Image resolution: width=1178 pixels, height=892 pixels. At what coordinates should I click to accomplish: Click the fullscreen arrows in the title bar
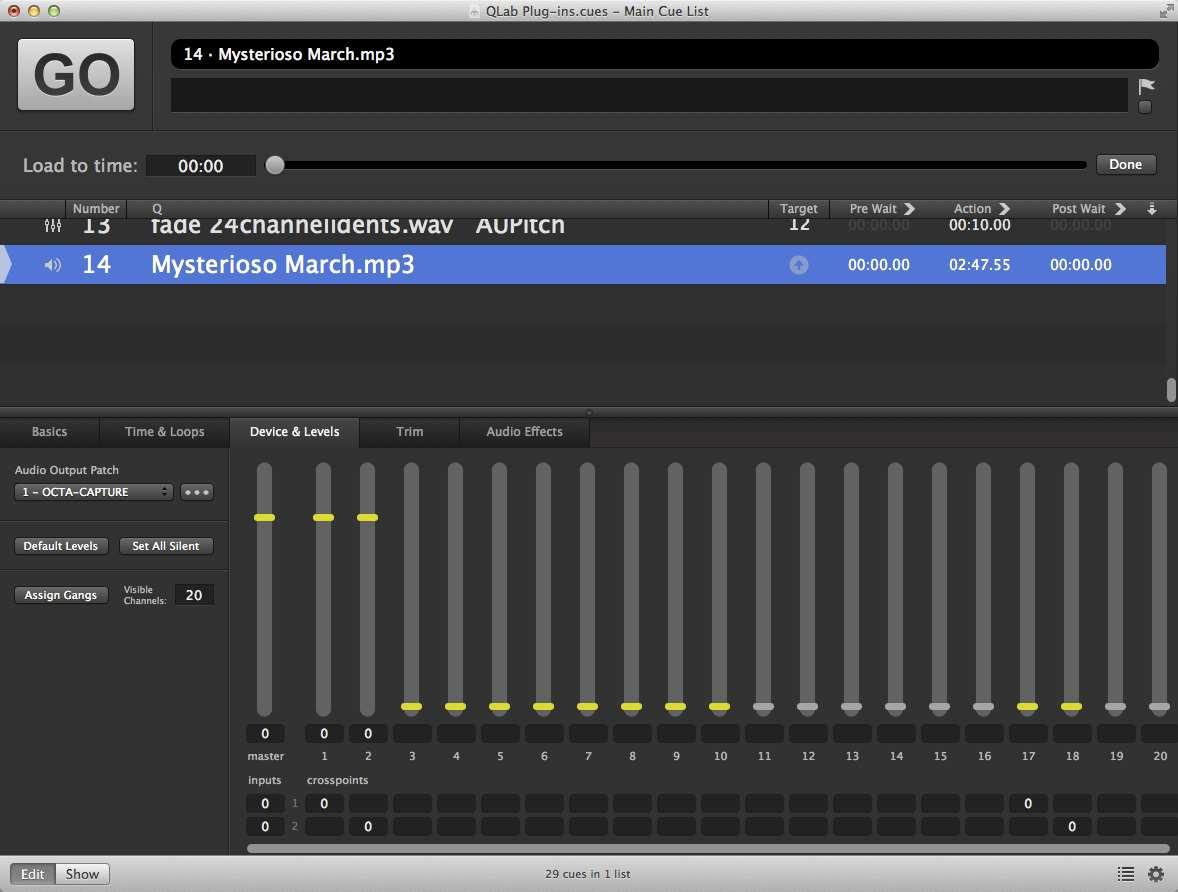pos(1165,11)
